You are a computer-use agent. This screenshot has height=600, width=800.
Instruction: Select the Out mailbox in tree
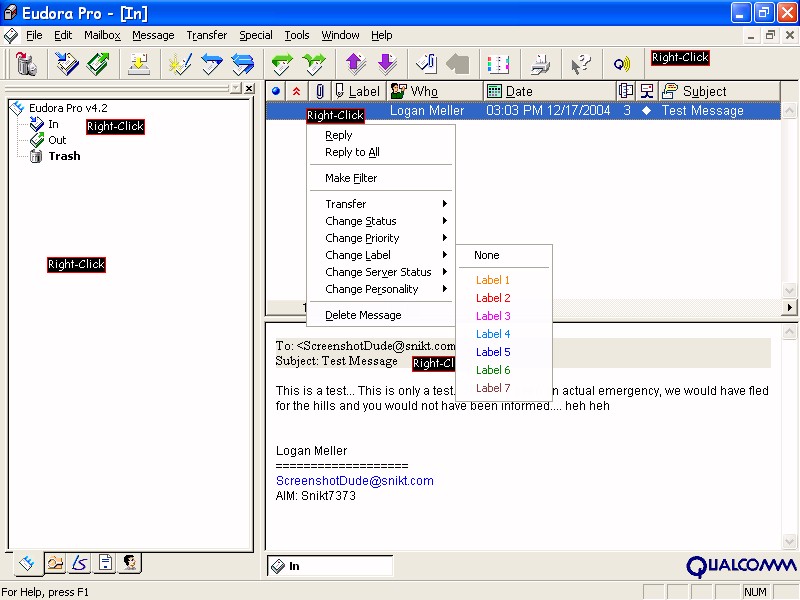tap(57, 140)
